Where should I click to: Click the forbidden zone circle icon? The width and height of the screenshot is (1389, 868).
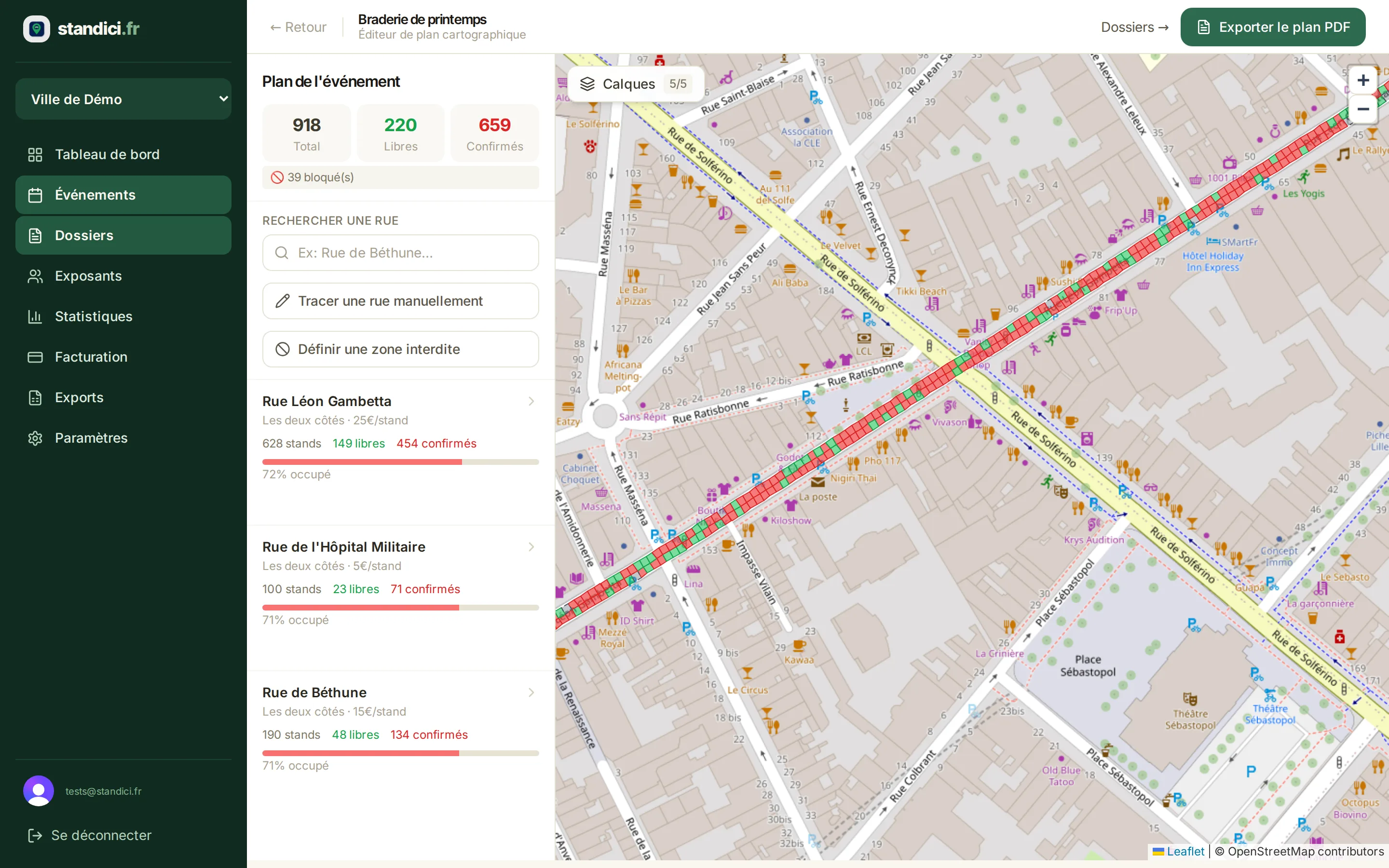coord(283,349)
